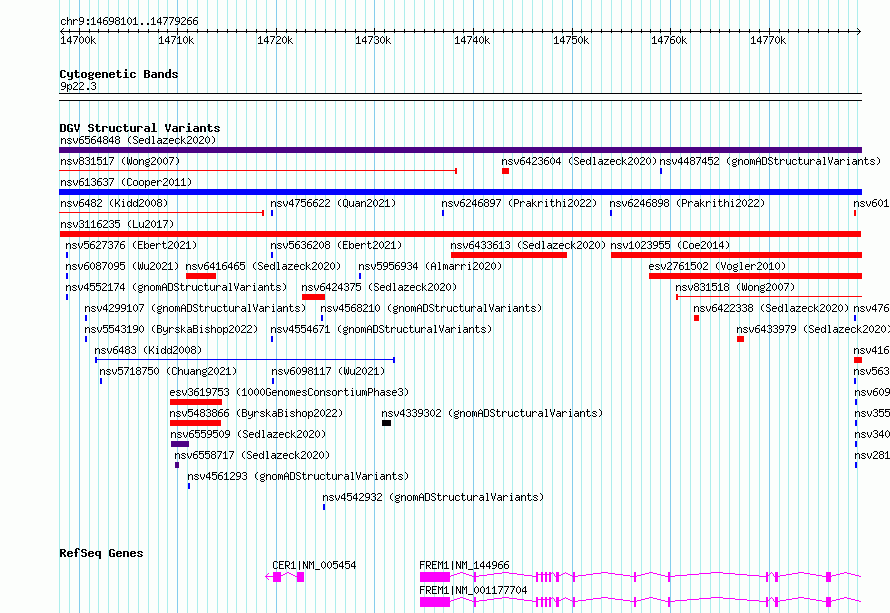Select the red esv2761502 Vogler2010 bar
Screen dimensions: 890x613
(755, 276)
